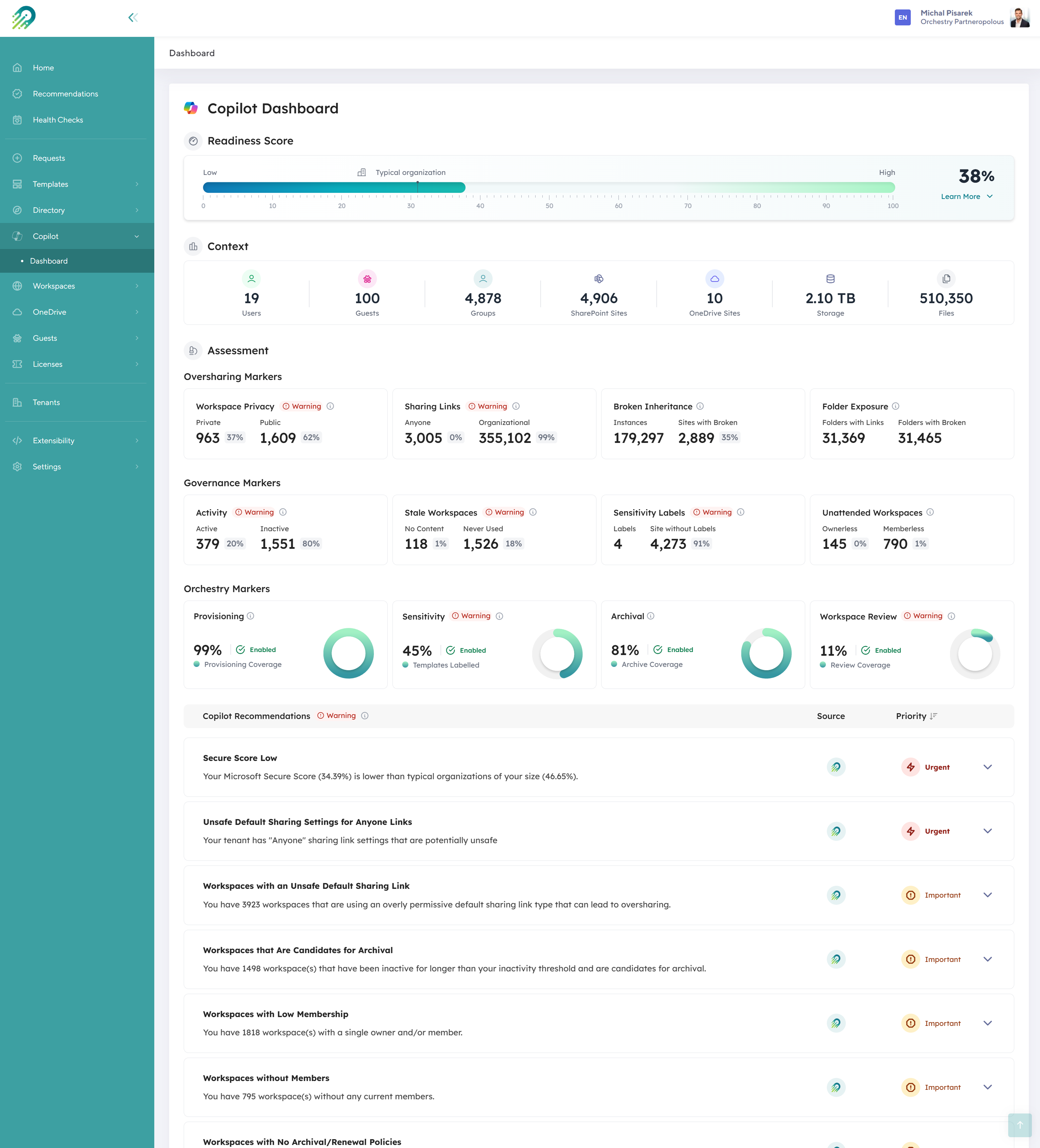
Task: Open the Requests section icon
Action: click(x=17, y=158)
